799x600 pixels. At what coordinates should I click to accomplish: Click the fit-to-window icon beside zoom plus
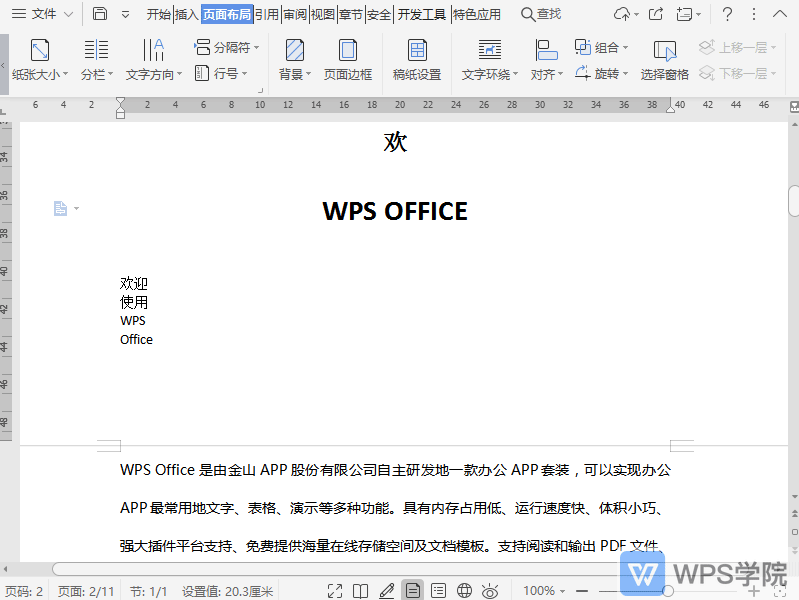pos(780,591)
